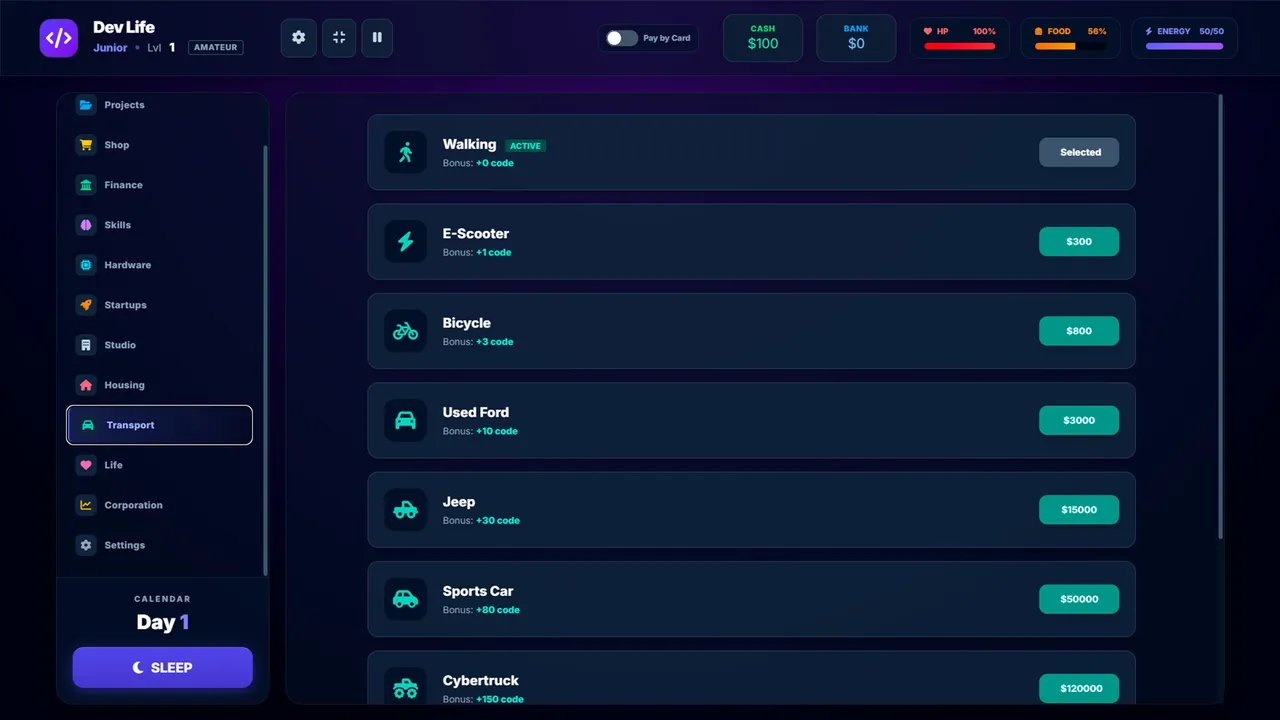Click the collapse fullscreen icon button

pos(339,37)
